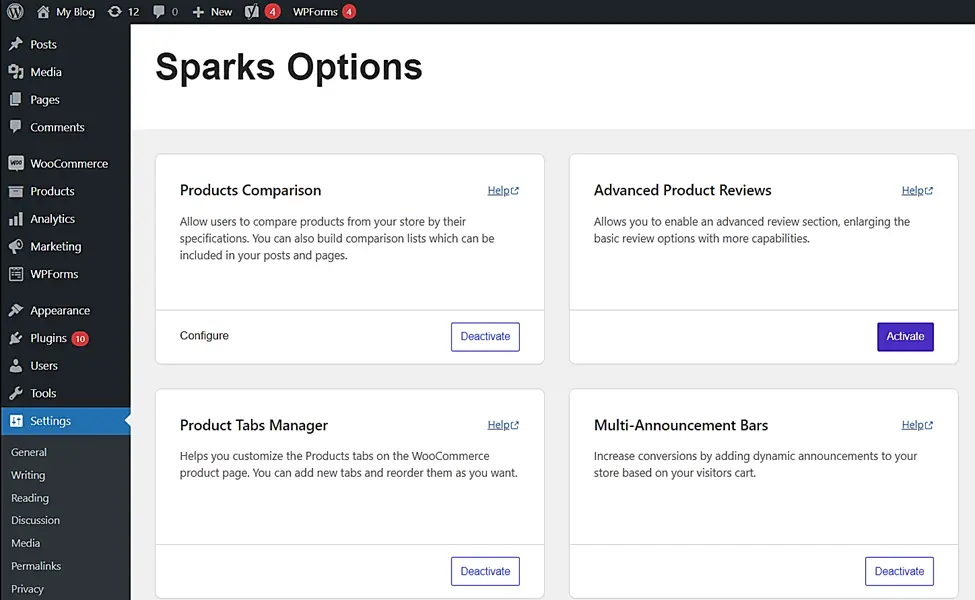The width and height of the screenshot is (975, 600).
Task: Open the Yoast SEO icon in admin bar
Action: pyautogui.click(x=251, y=11)
